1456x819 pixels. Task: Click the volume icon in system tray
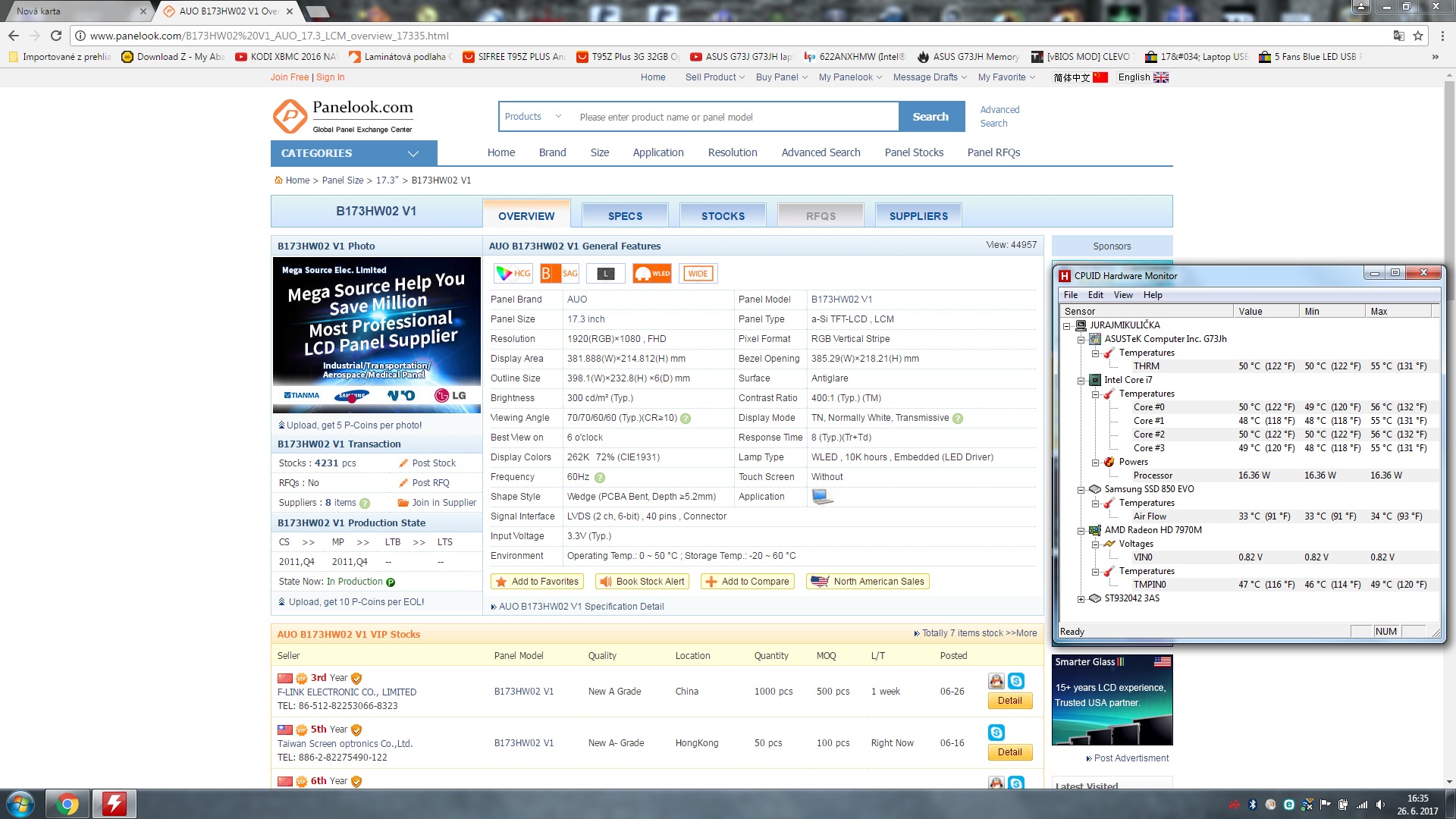coord(1380,805)
